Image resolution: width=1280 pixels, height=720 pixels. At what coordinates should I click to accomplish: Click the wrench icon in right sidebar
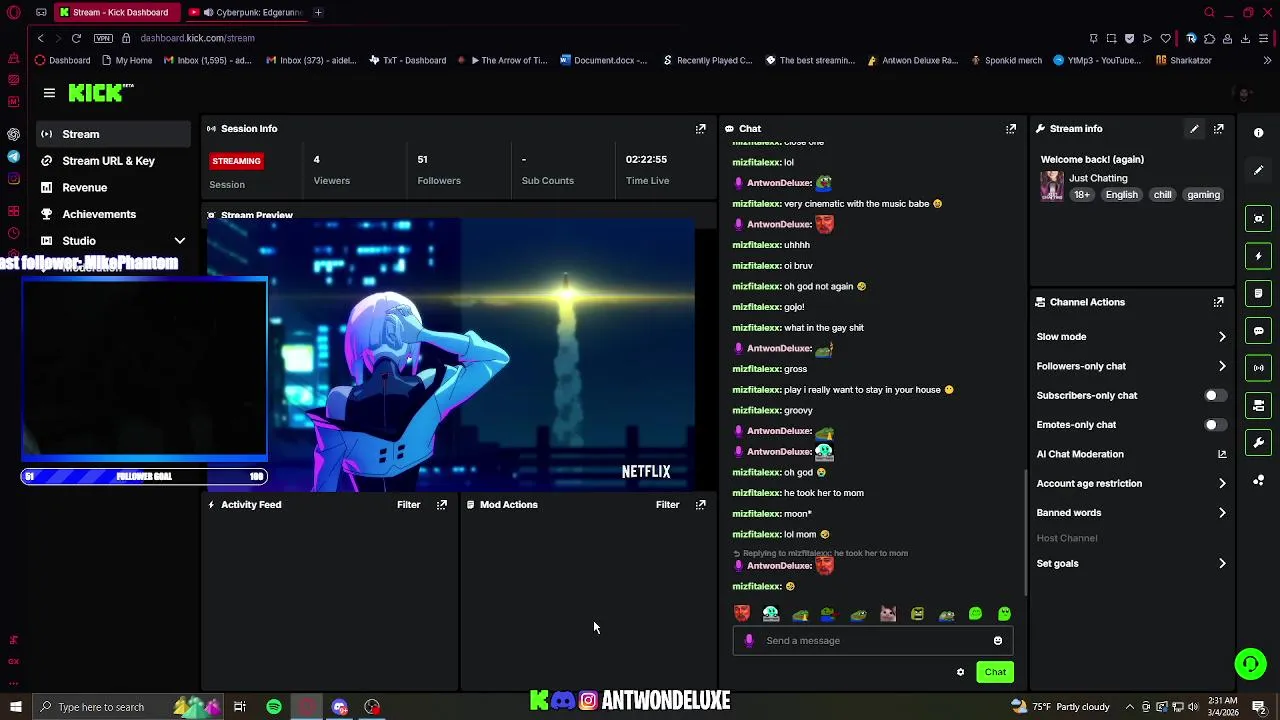tap(1259, 443)
